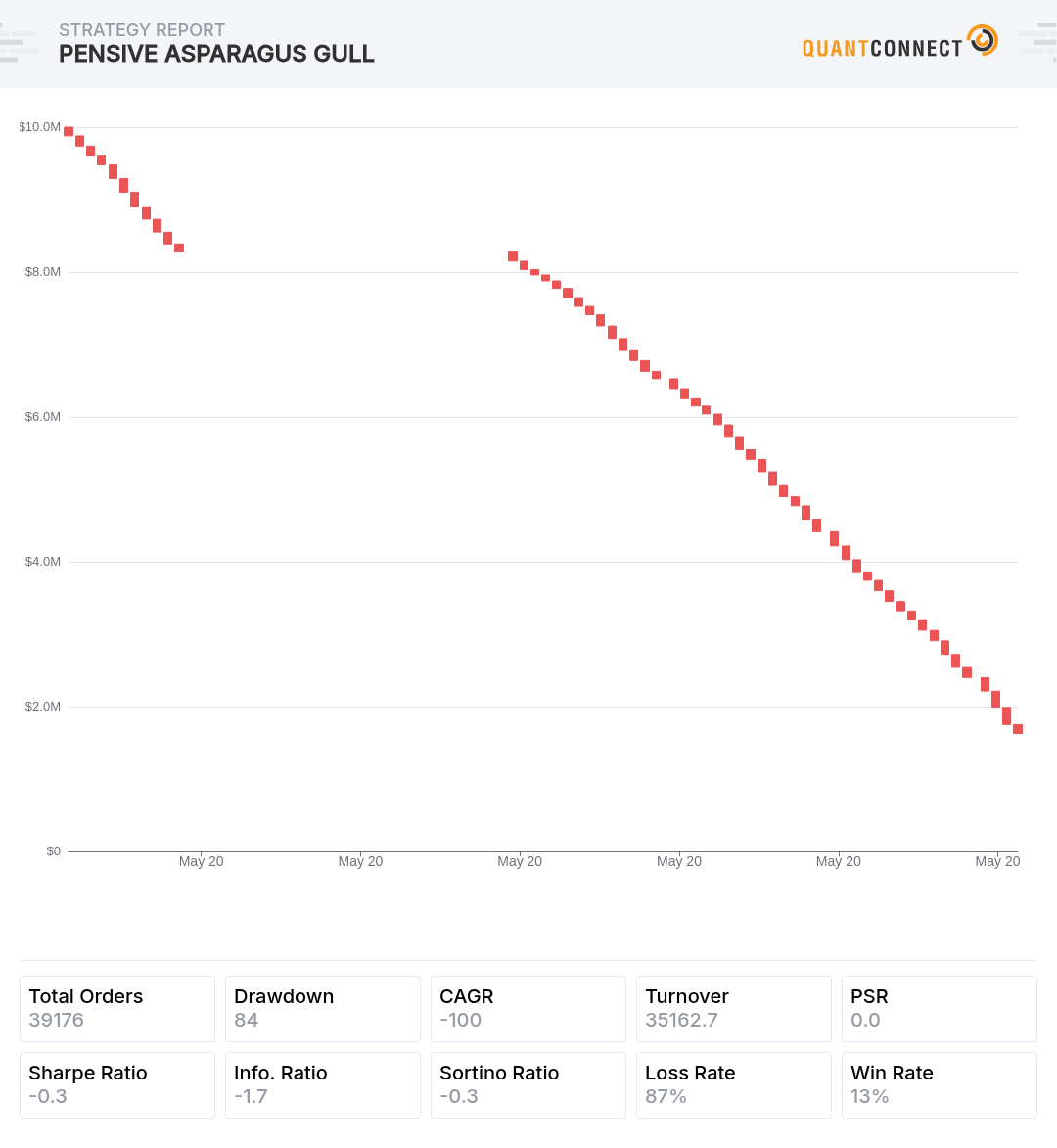Select the PSR stat card

coord(940,1009)
